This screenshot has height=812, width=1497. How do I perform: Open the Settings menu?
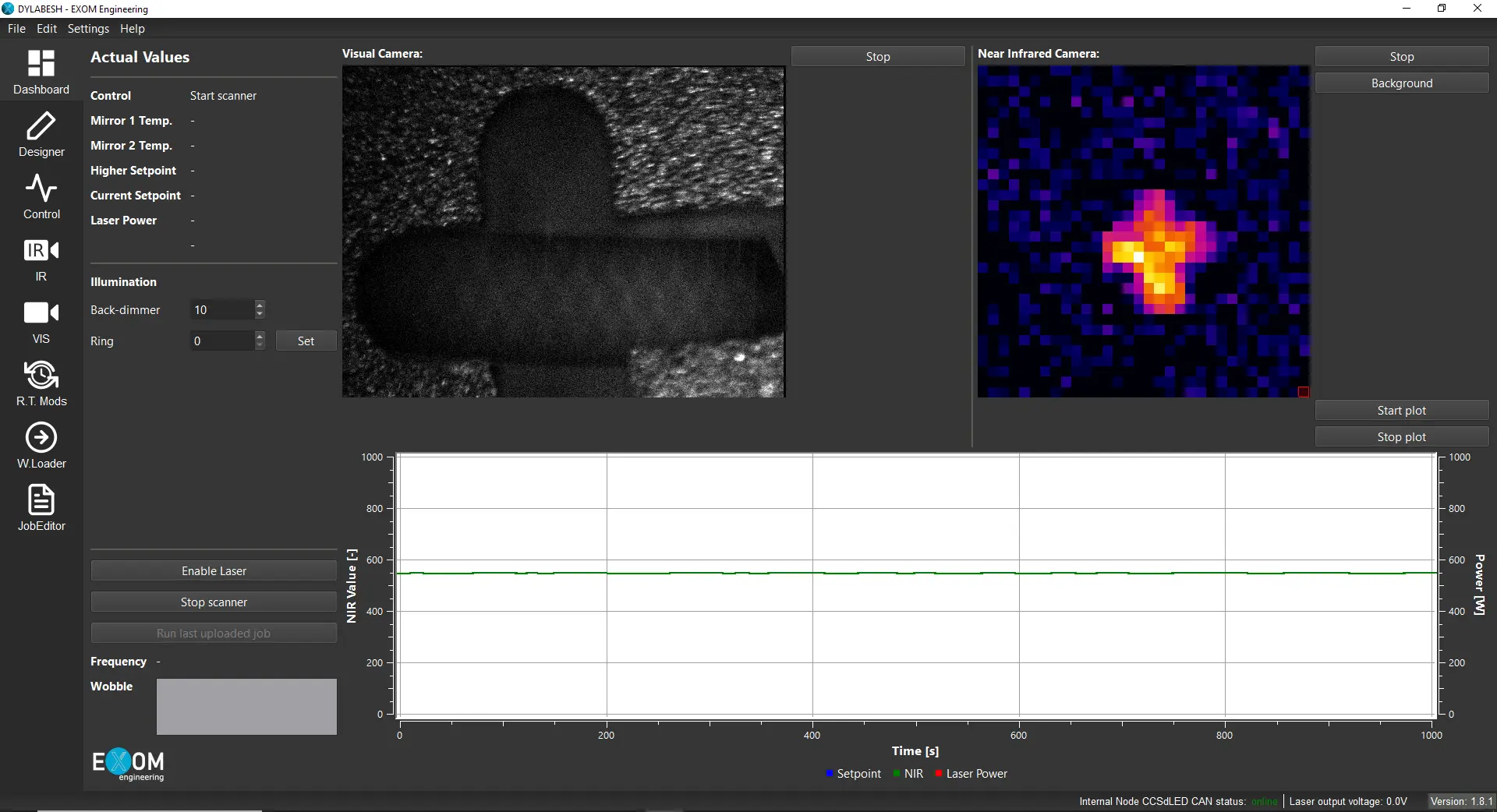pyautogui.click(x=88, y=28)
